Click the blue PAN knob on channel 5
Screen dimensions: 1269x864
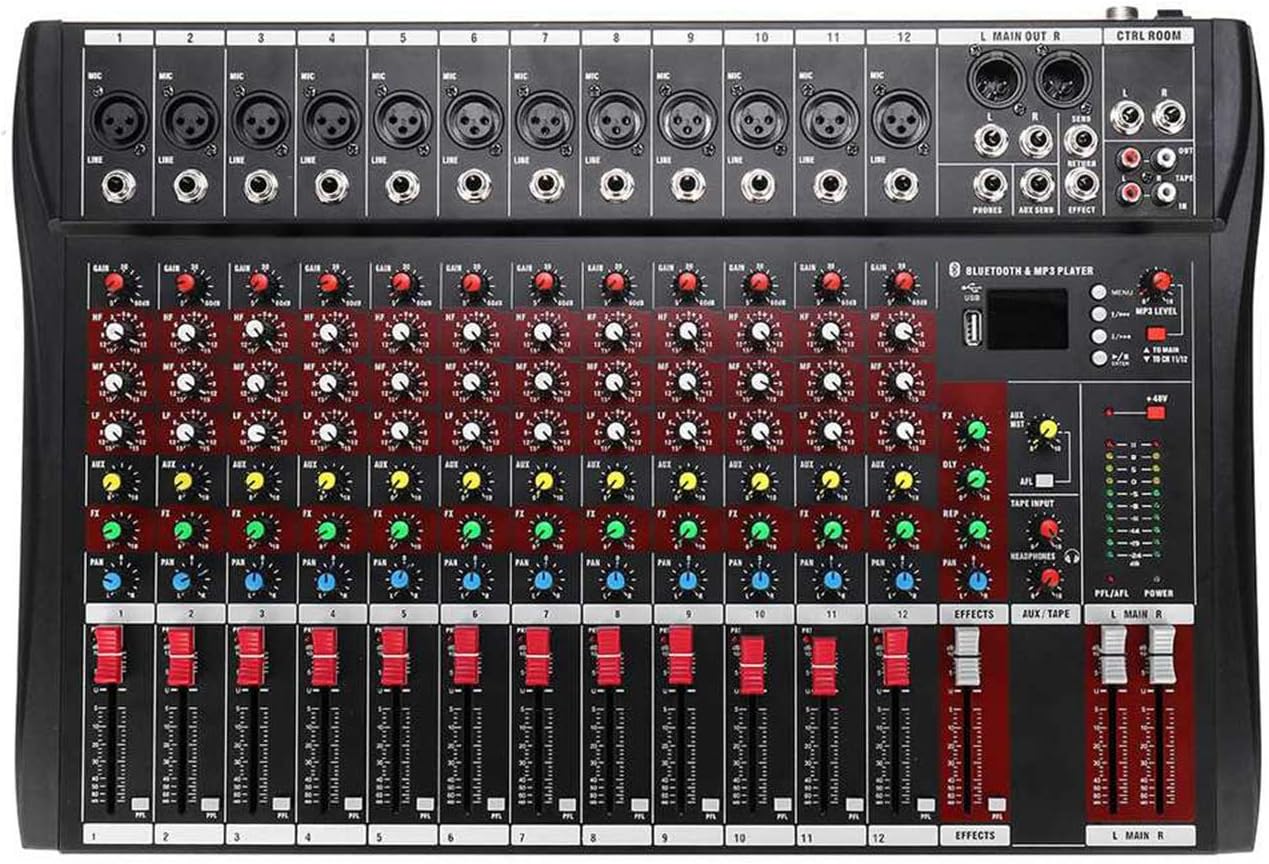click(402, 578)
